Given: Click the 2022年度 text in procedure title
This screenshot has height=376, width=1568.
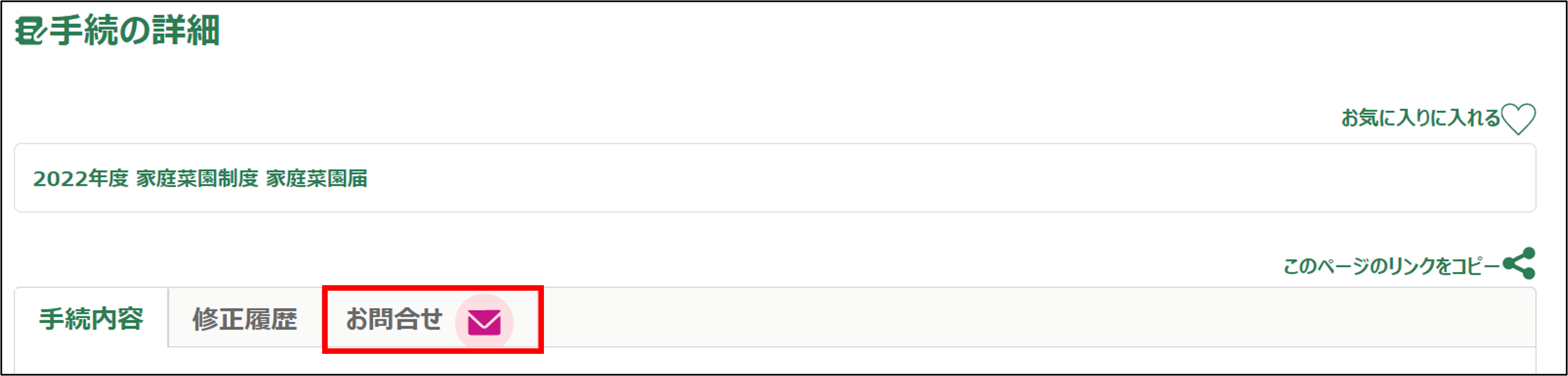Looking at the screenshot, I should (80, 178).
